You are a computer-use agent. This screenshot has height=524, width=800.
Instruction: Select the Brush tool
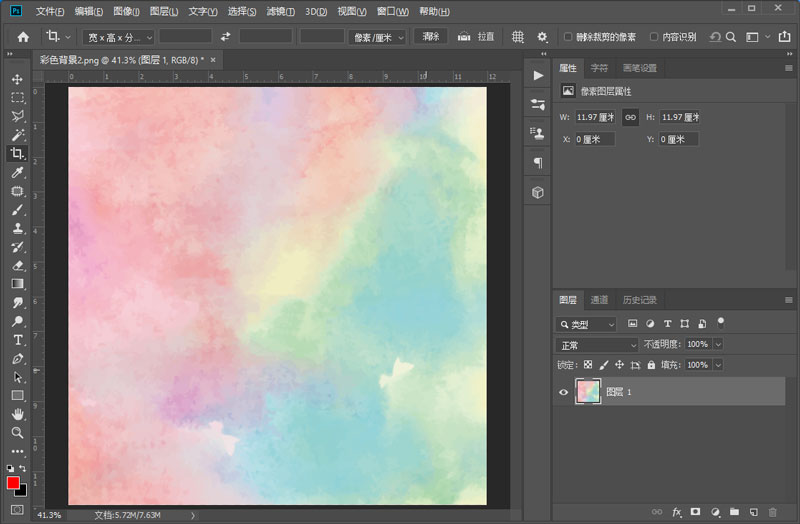click(17, 210)
